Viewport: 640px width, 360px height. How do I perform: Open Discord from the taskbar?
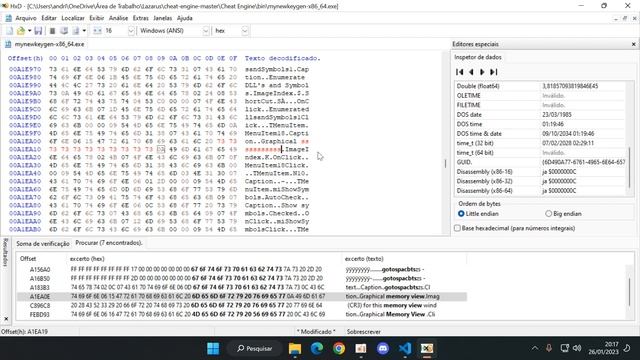coord(383,349)
